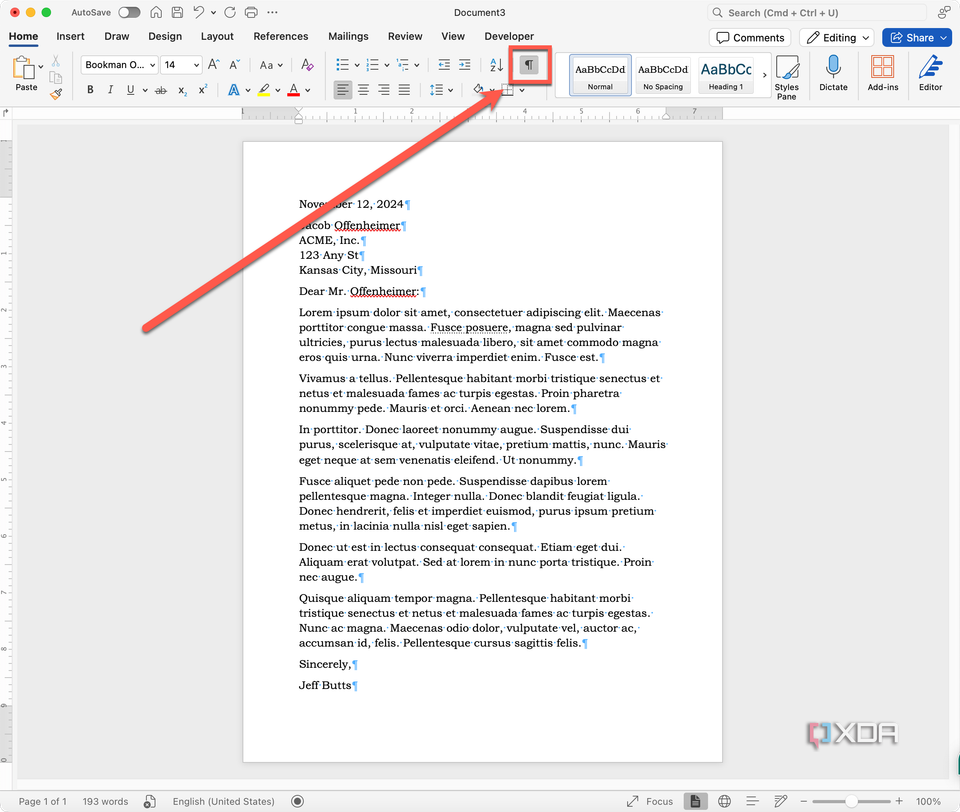Screen dimensions: 960x812
Task: Toggle the Show Paragraph Marks icon
Action: 528,66
